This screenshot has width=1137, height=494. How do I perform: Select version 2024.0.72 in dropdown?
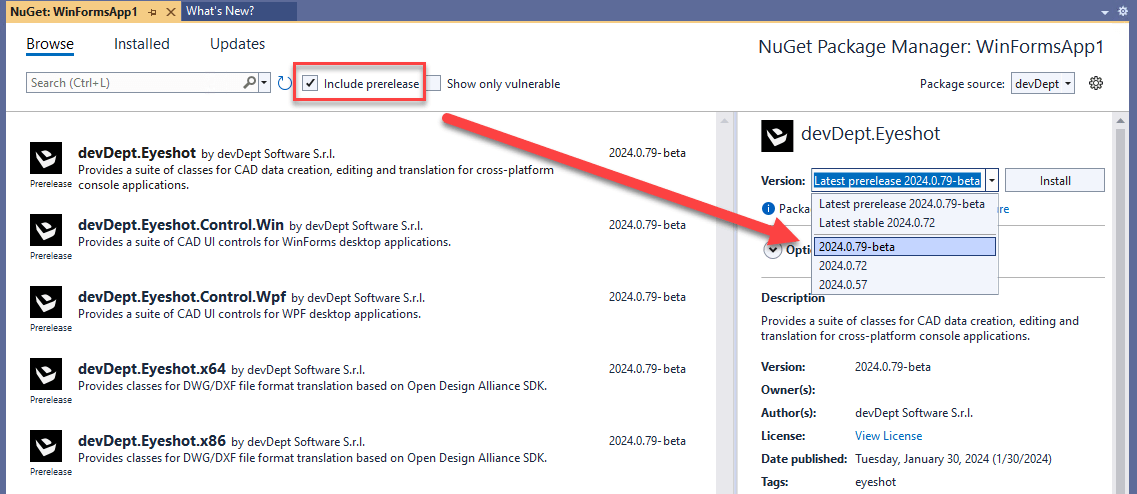coord(905,265)
